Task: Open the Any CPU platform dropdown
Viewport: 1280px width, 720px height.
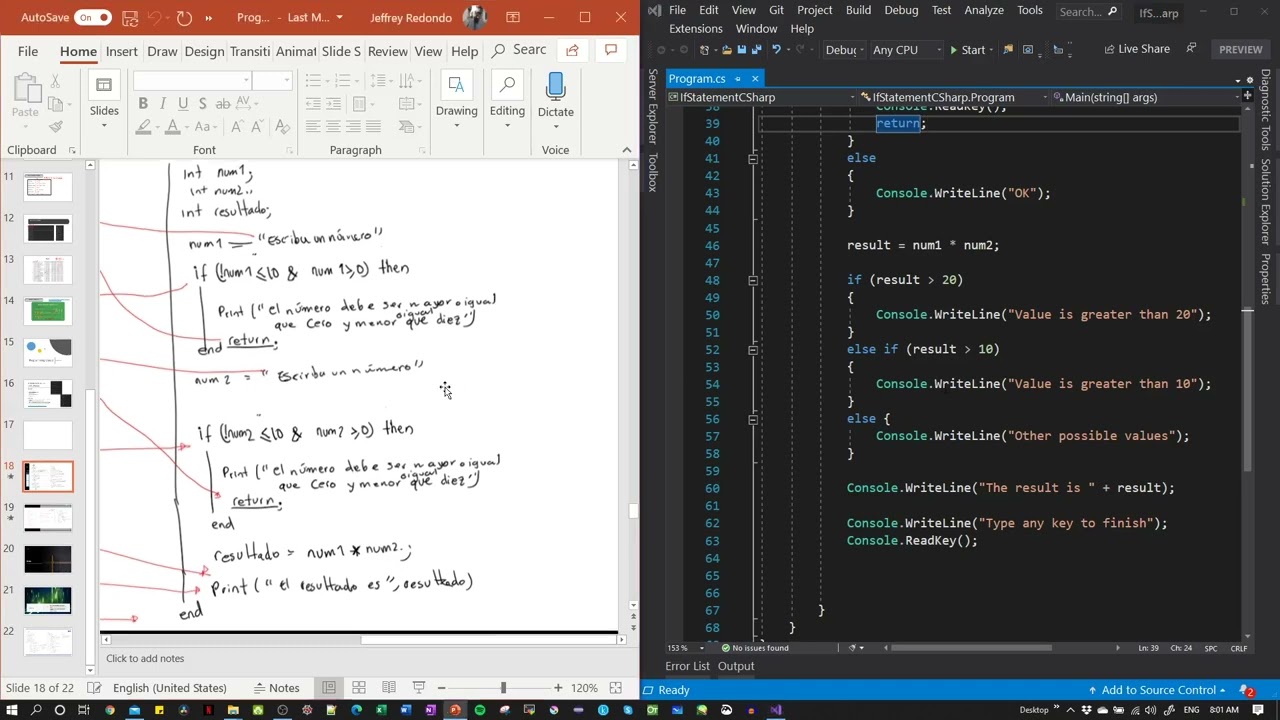Action: coord(907,50)
